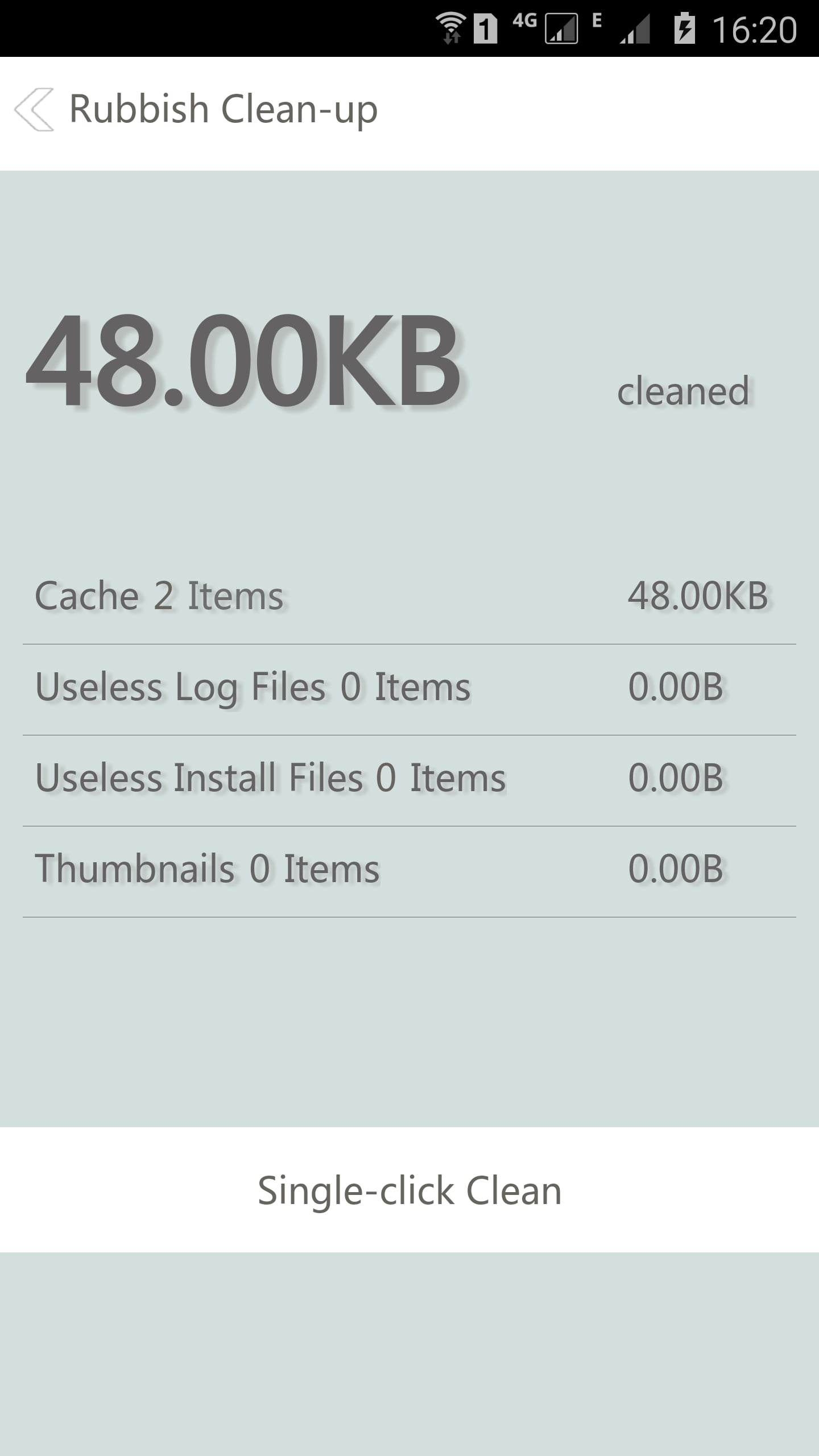Select the Useless Install Files row
This screenshot has height=1456, width=819.
[271, 778]
